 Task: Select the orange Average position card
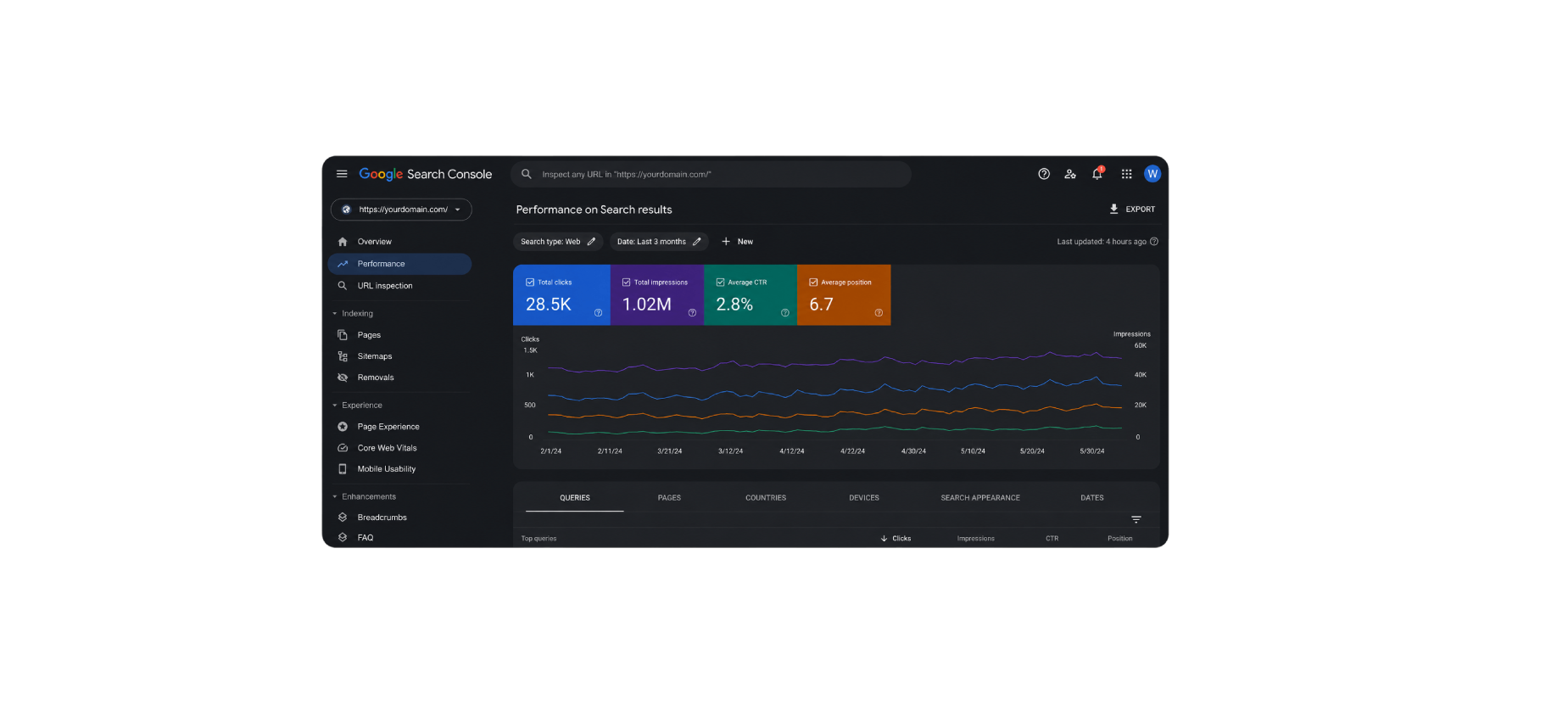pyautogui.click(x=844, y=295)
